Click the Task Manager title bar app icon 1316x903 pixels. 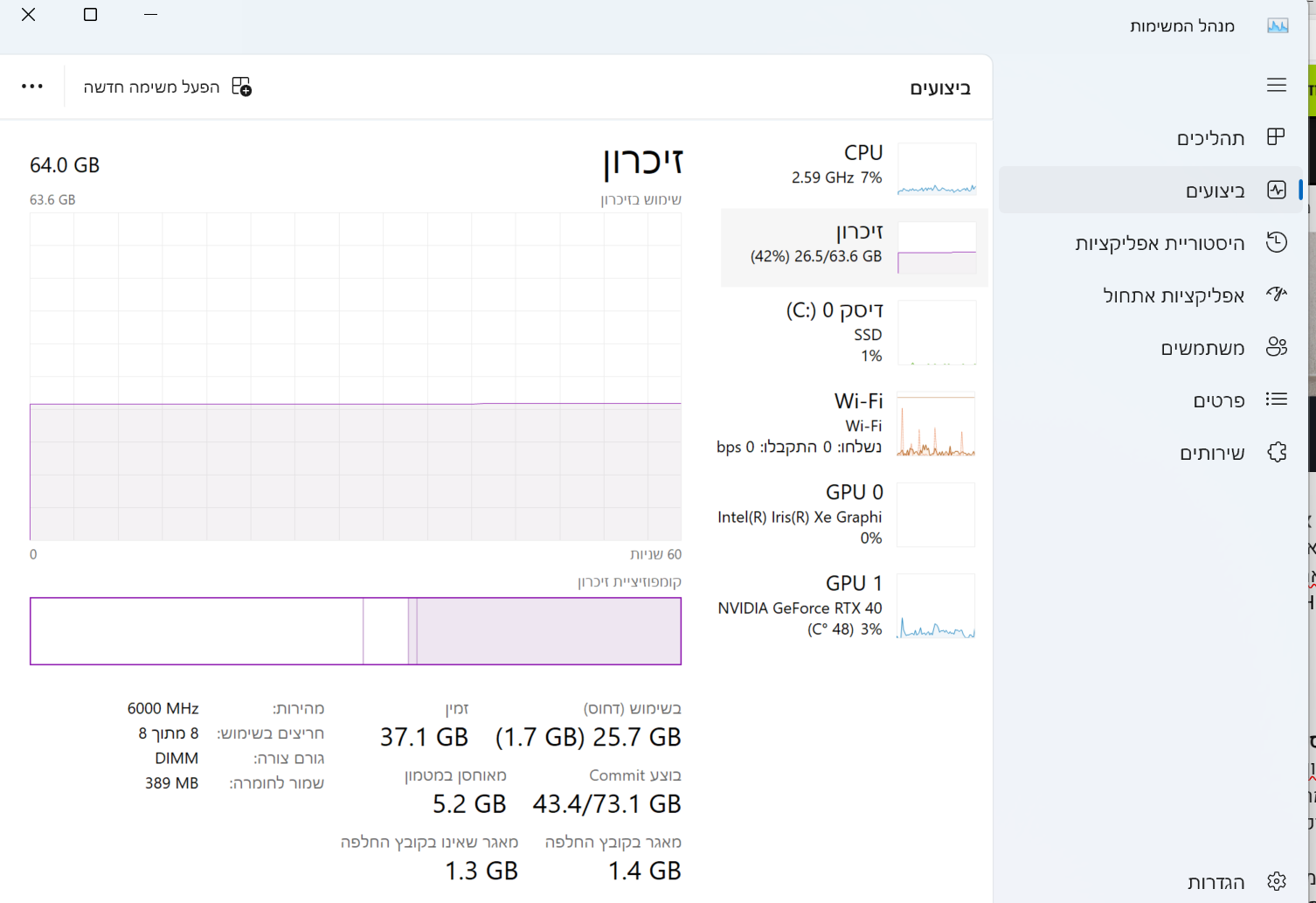click(x=1278, y=25)
